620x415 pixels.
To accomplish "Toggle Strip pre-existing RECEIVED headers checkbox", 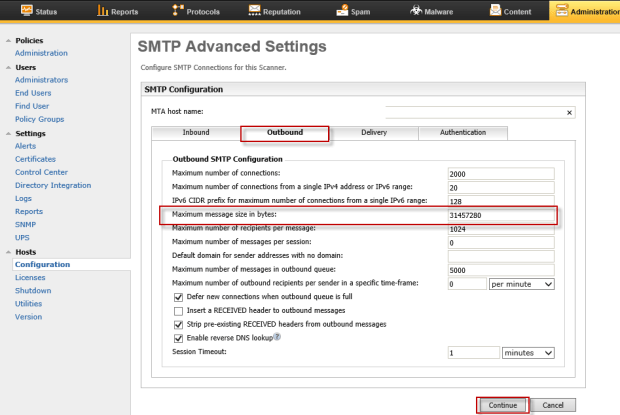I will pyautogui.click(x=179, y=325).
